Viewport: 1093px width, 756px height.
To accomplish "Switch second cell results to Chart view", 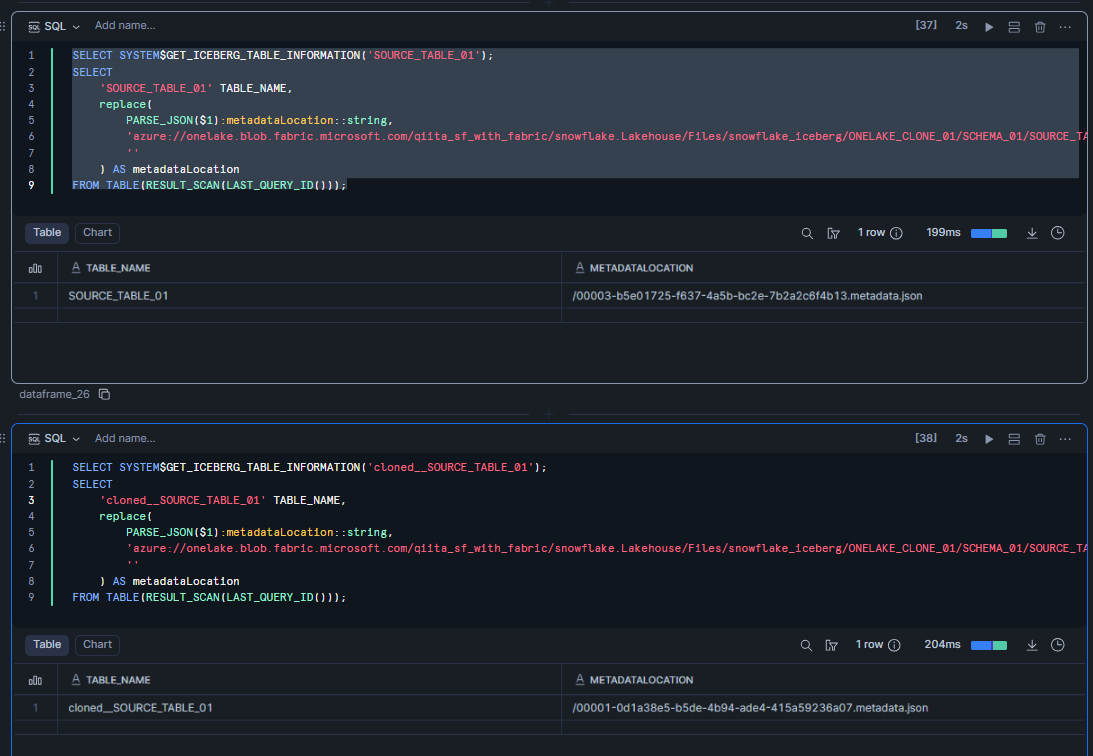I will tap(97, 644).
